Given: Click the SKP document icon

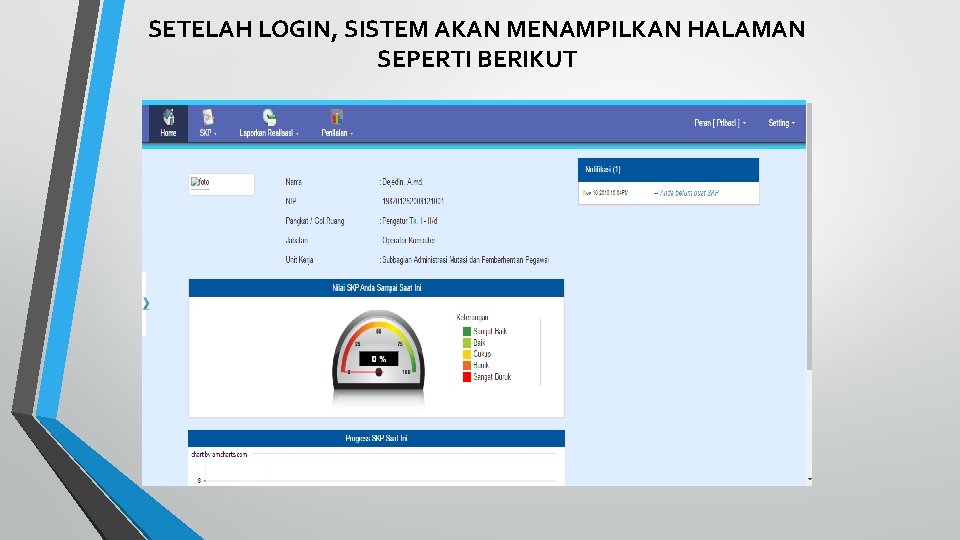Looking at the screenshot, I should (x=208, y=116).
